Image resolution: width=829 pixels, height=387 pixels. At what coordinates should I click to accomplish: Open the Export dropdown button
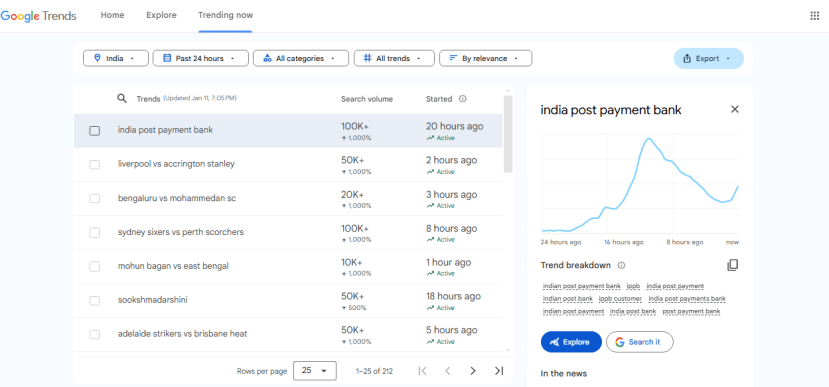click(708, 59)
